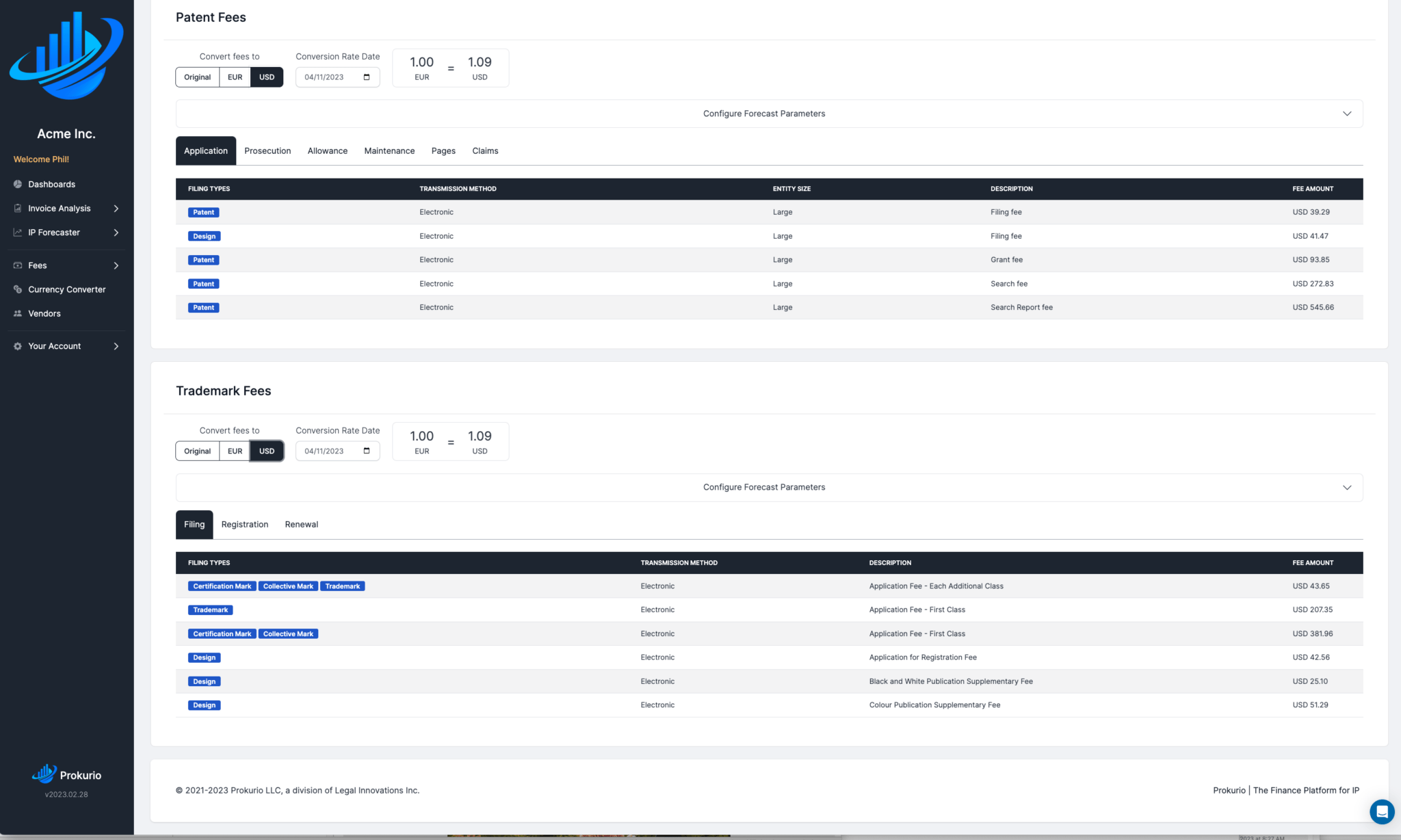Click Patent badge in Search fee row
Image resolution: width=1401 pixels, height=840 pixels.
click(204, 284)
